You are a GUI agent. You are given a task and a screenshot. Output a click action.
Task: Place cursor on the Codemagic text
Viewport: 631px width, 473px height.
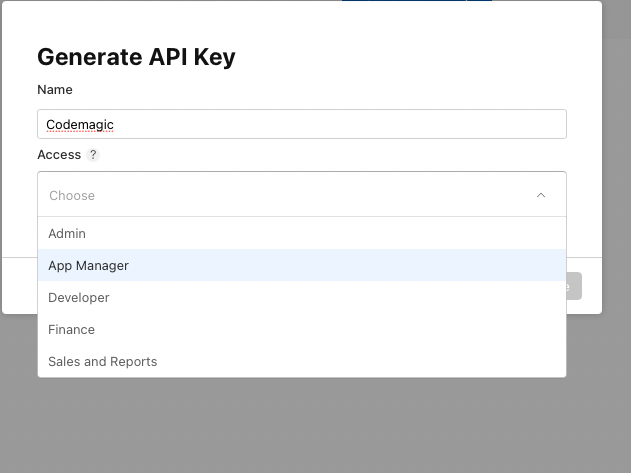tap(80, 124)
